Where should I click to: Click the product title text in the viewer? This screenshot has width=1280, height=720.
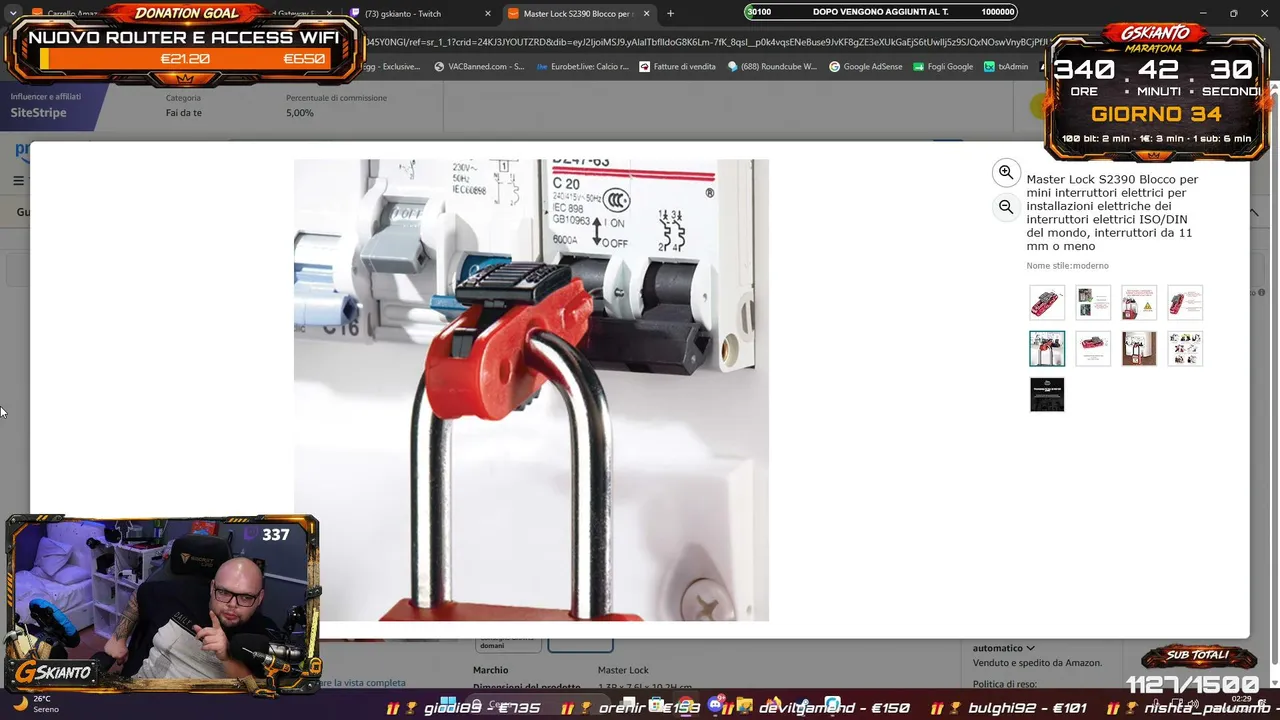tap(1112, 213)
